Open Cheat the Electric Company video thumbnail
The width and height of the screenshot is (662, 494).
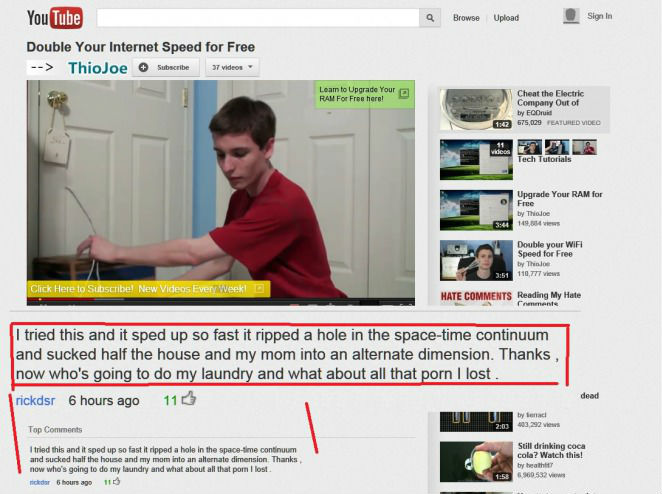(476, 109)
